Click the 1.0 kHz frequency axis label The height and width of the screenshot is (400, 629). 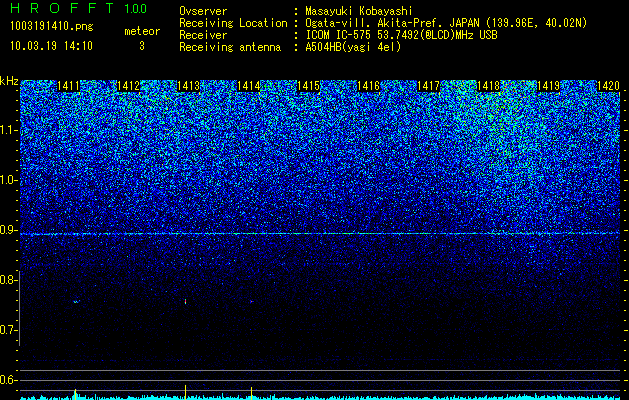point(8,180)
